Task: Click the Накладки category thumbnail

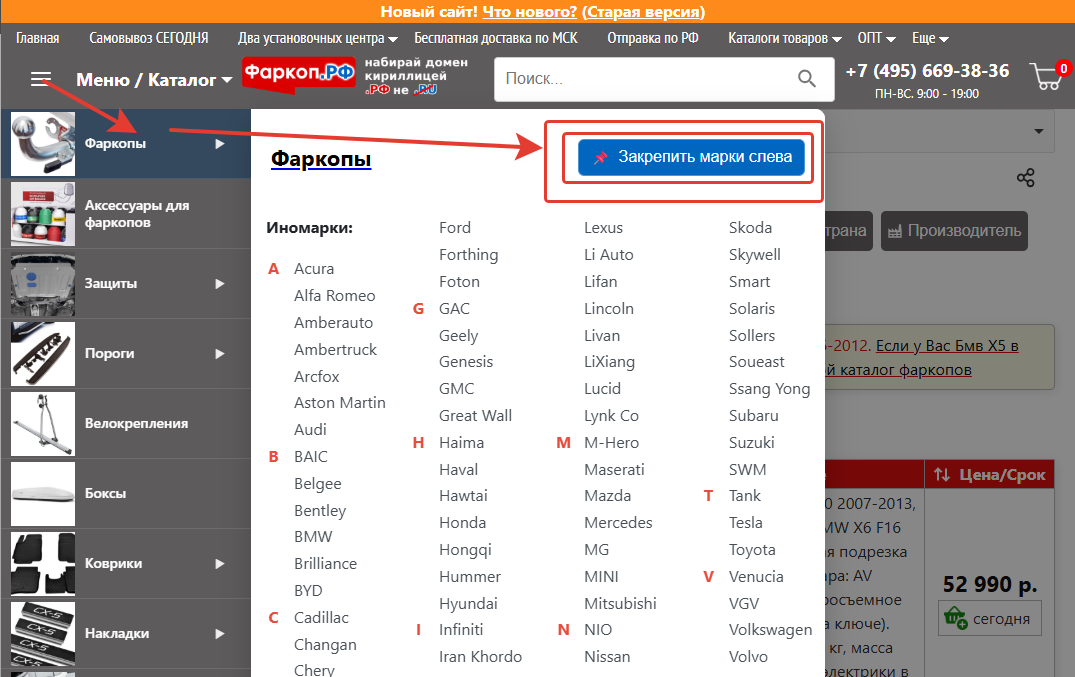Action: (43, 634)
